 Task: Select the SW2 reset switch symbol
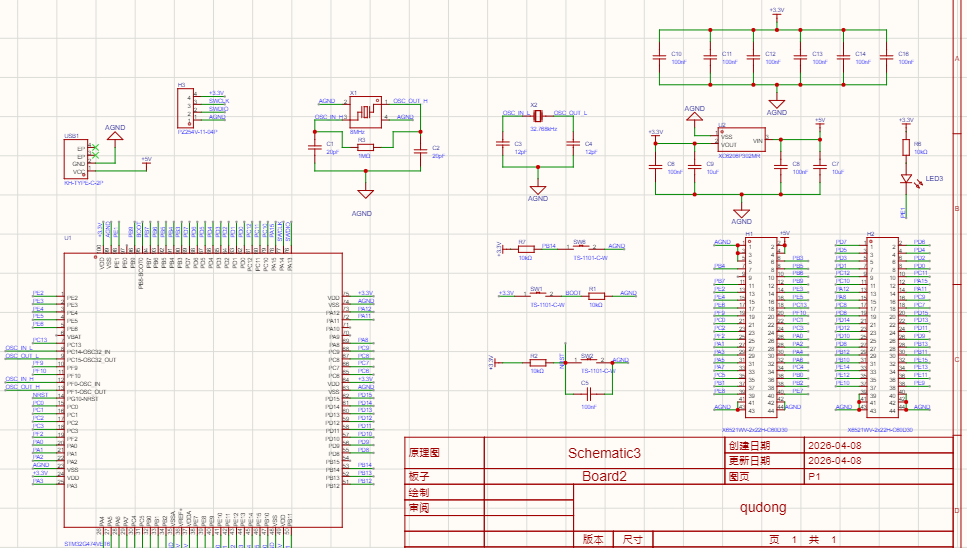(588, 361)
